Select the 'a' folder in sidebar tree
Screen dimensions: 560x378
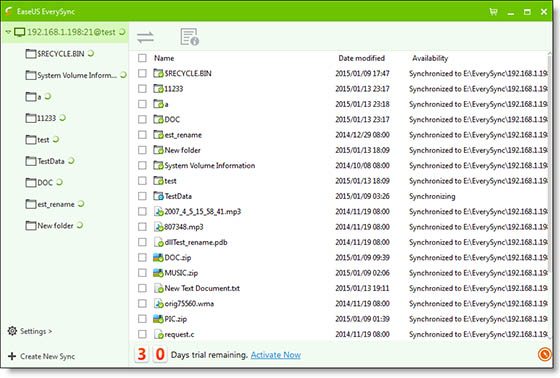(39, 97)
